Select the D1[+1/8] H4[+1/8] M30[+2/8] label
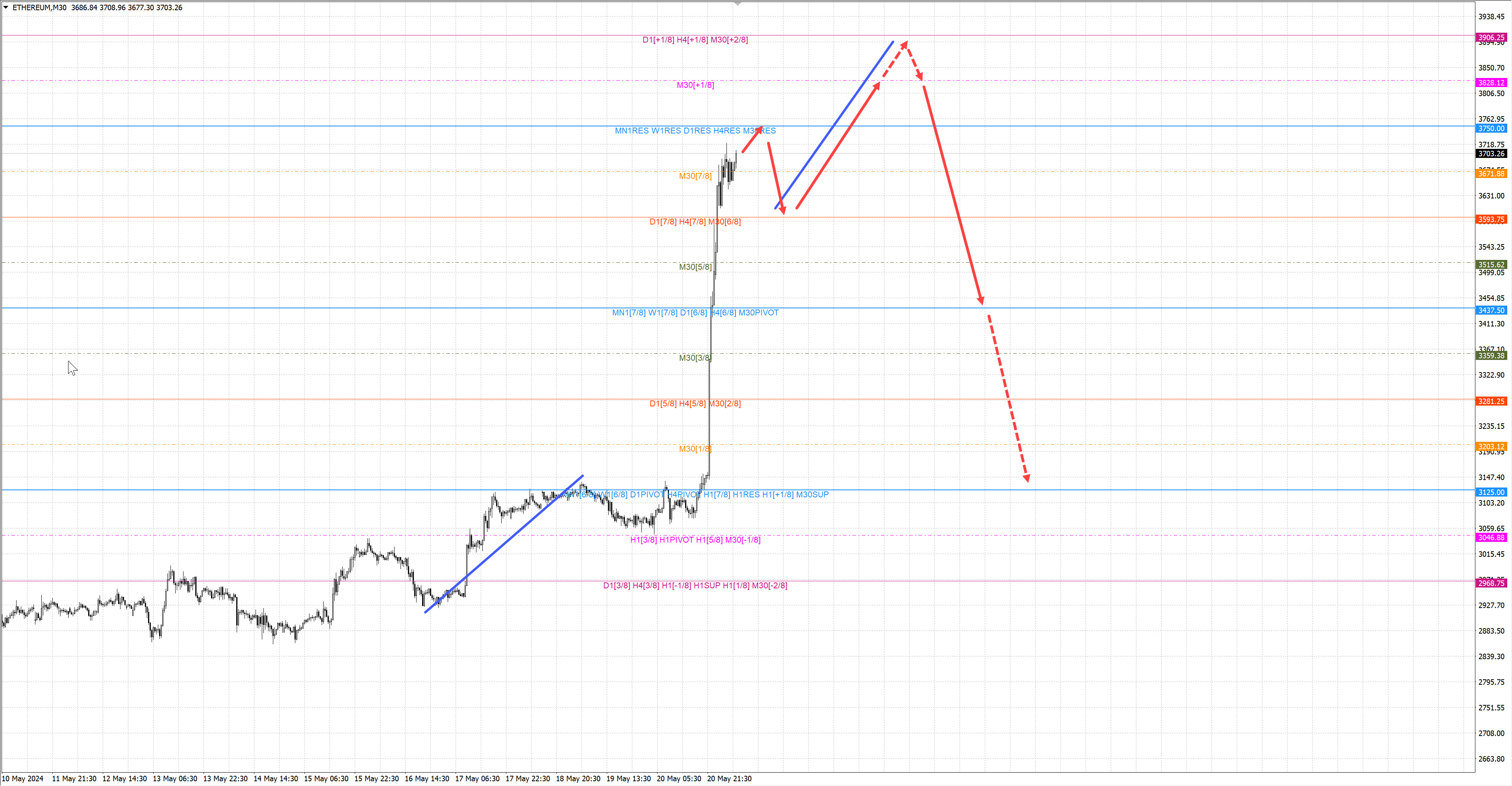The image size is (1512, 786). point(695,40)
